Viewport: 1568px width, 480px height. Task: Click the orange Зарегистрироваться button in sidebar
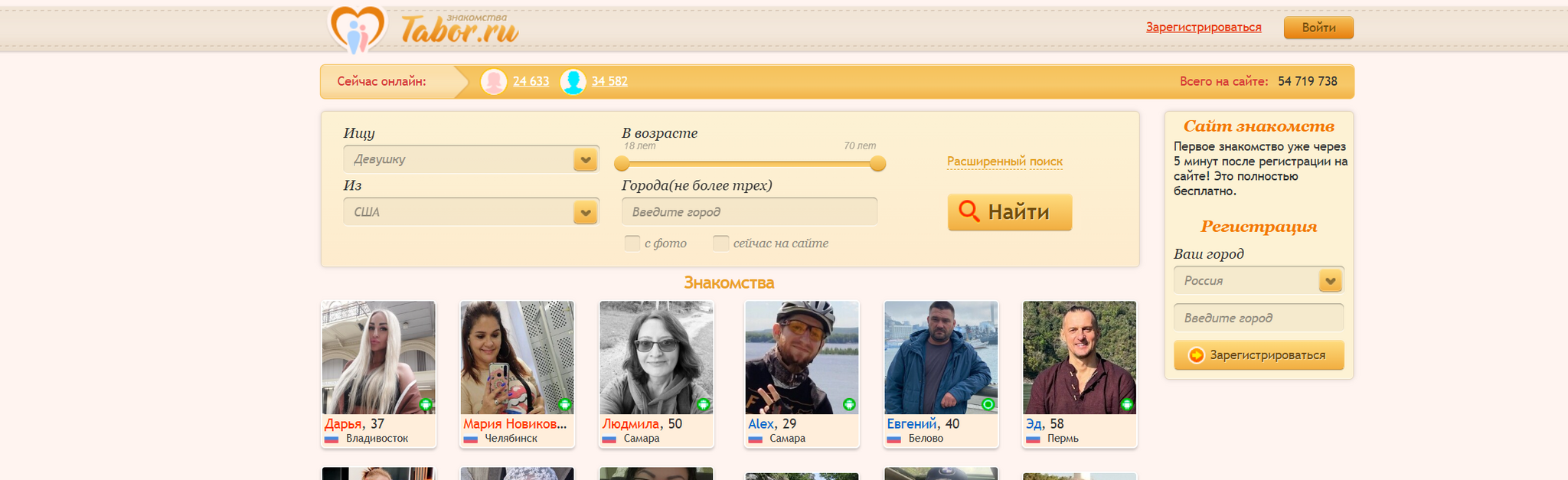click(x=1259, y=355)
